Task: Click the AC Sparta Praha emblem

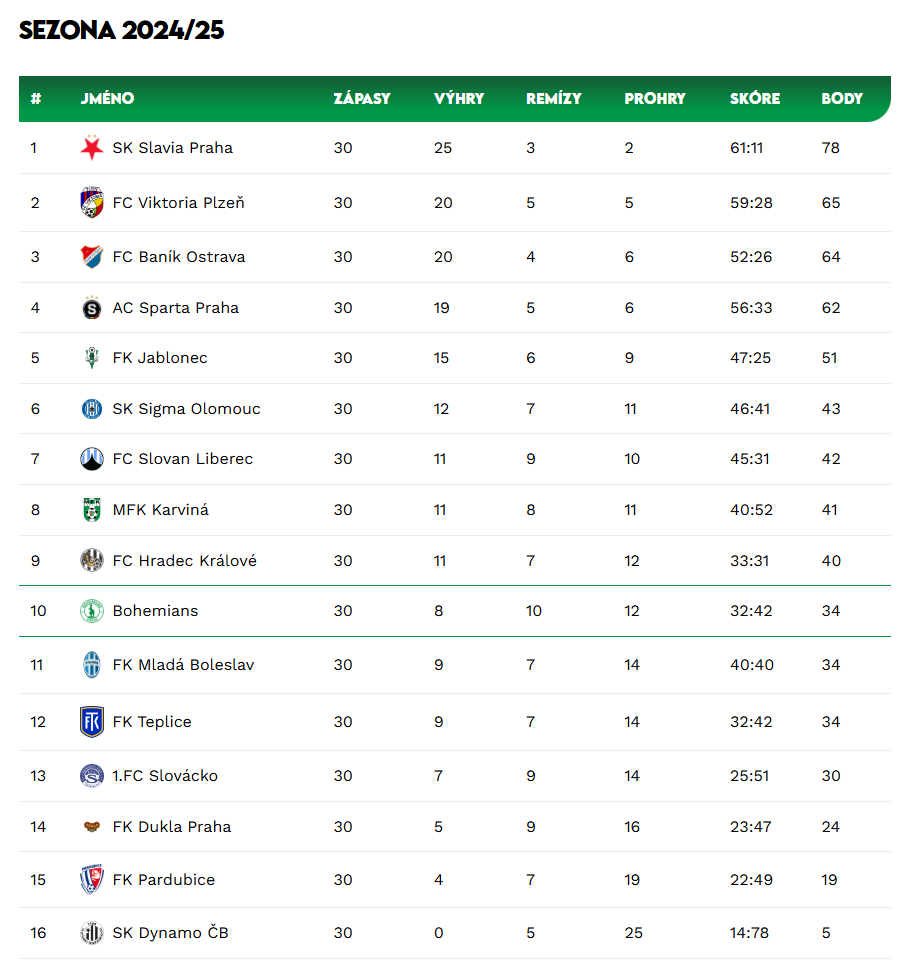Action: (x=92, y=307)
